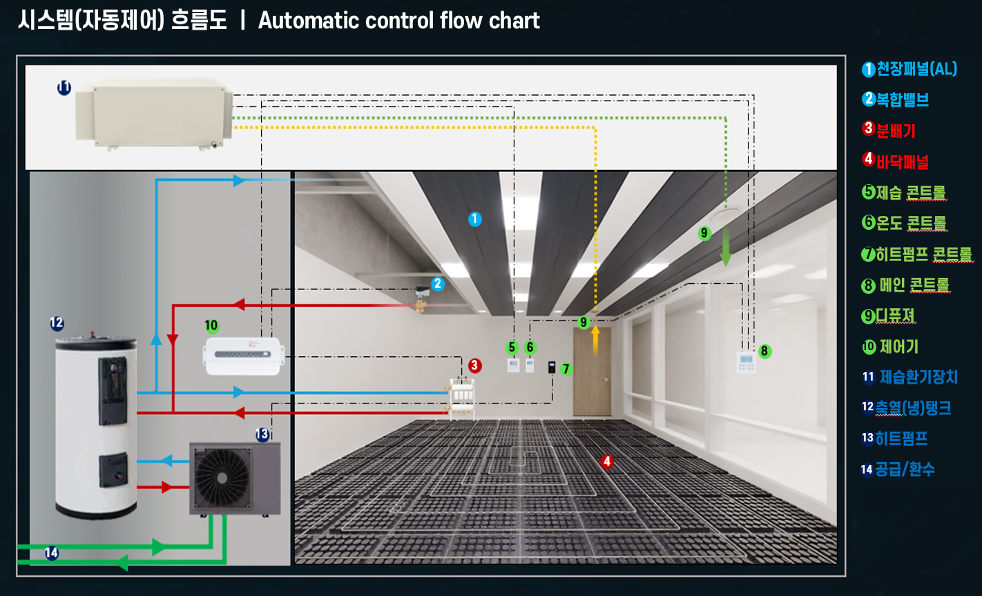
Task: Click the dehumidification control panel numbered 5
Action: [513, 365]
